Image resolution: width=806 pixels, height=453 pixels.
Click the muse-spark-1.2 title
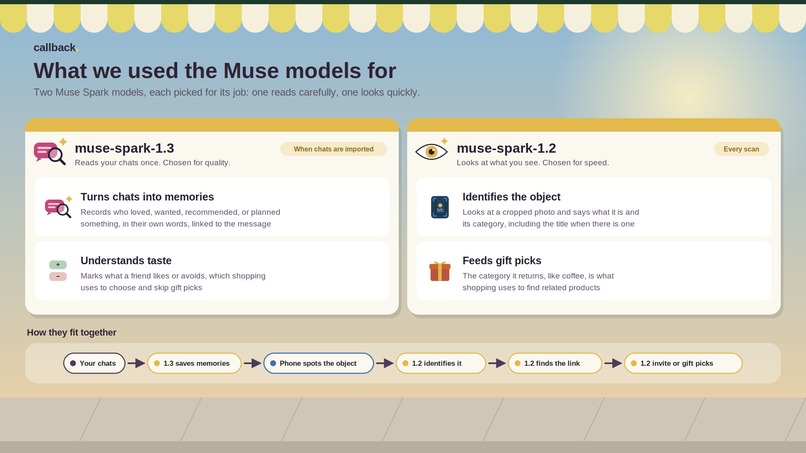506,148
